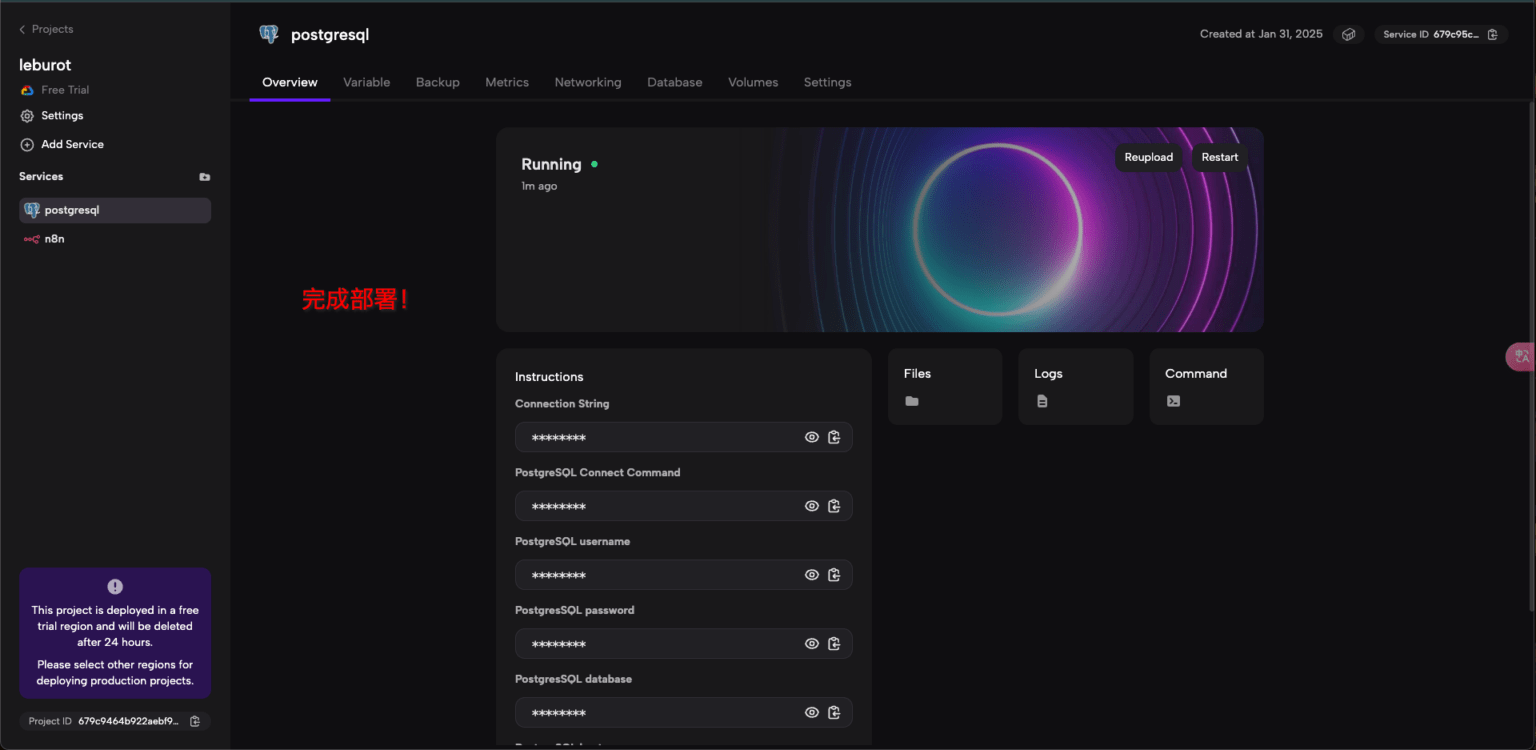Image resolution: width=1536 pixels, height=750 pixels.
Task: Restart the postgresql service
Action: pyautogui.click(x=1220, y=157)
